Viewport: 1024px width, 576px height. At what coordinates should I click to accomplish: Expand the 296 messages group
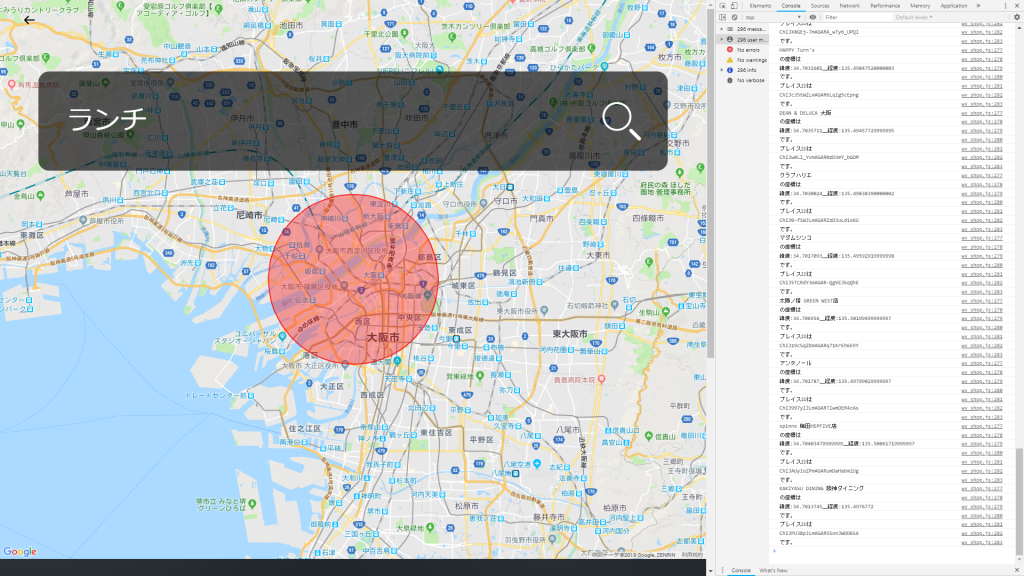tap(722, 29)
